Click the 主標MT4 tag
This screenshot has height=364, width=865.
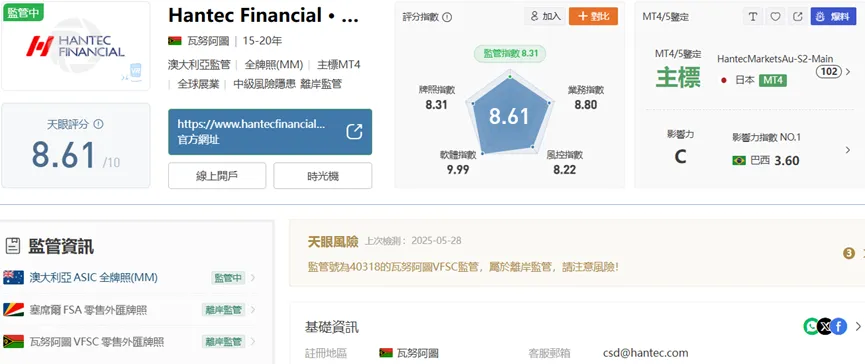coord(338,65)
